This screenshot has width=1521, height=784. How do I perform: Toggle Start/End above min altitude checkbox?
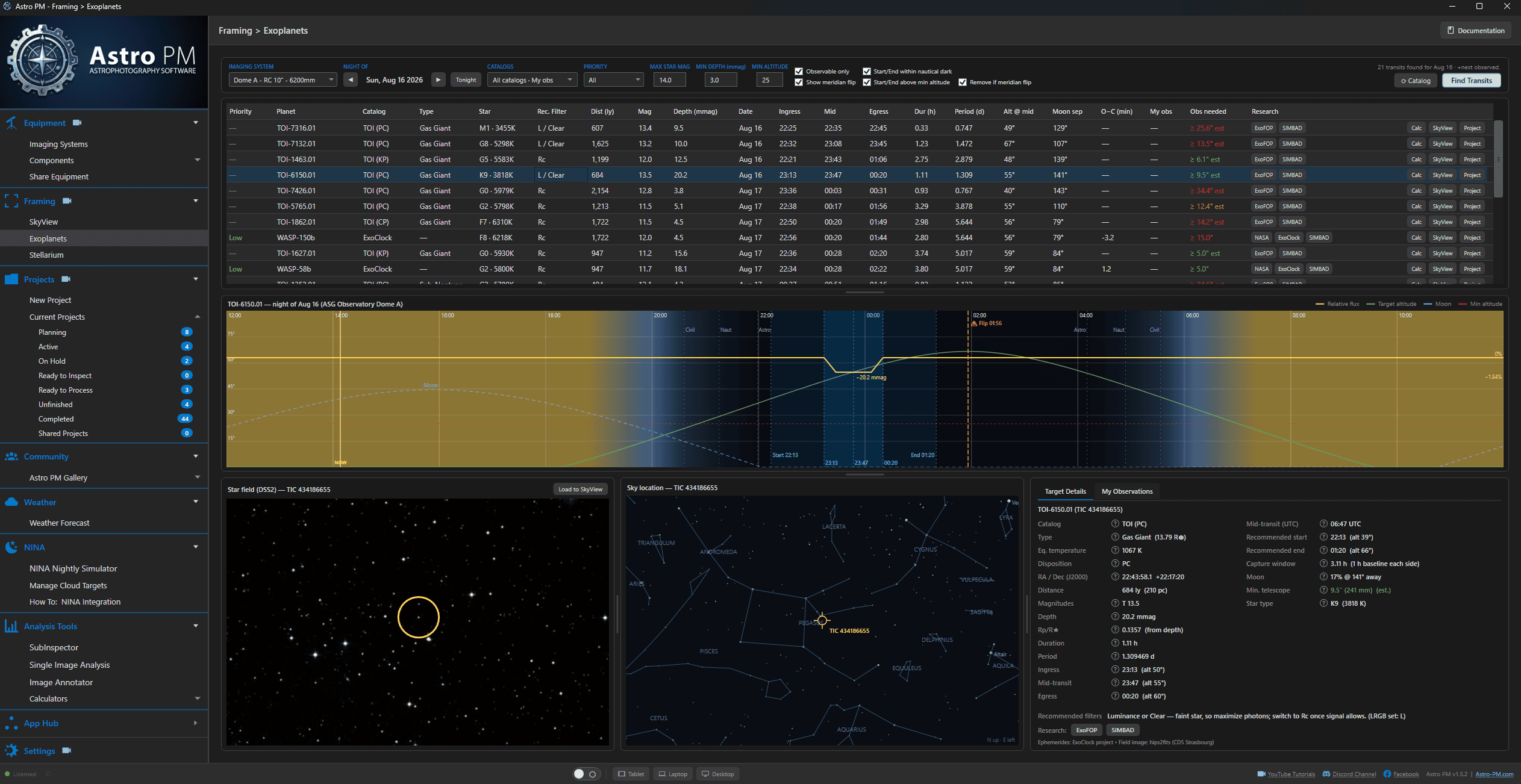tap(867, 82)
